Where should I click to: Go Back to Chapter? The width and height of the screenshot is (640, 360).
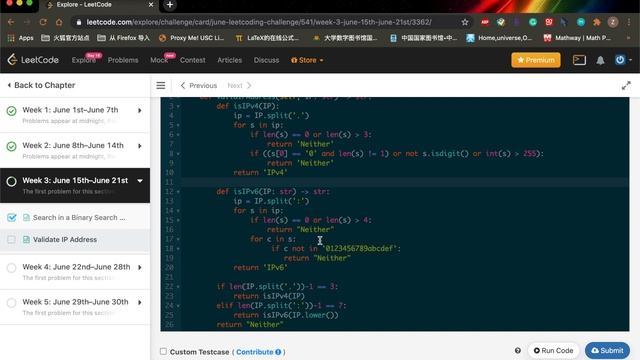click(x=41, y=85)
